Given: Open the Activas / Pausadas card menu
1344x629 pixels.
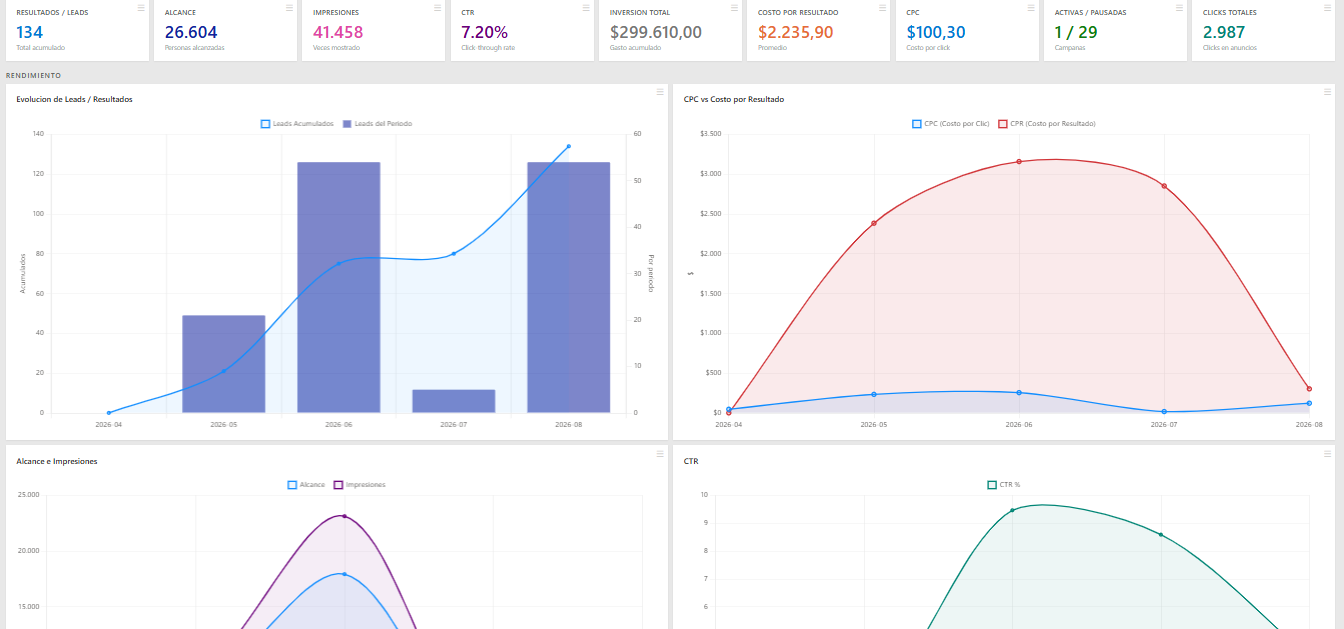Looking at the screenshot, I should [1178, 7].
